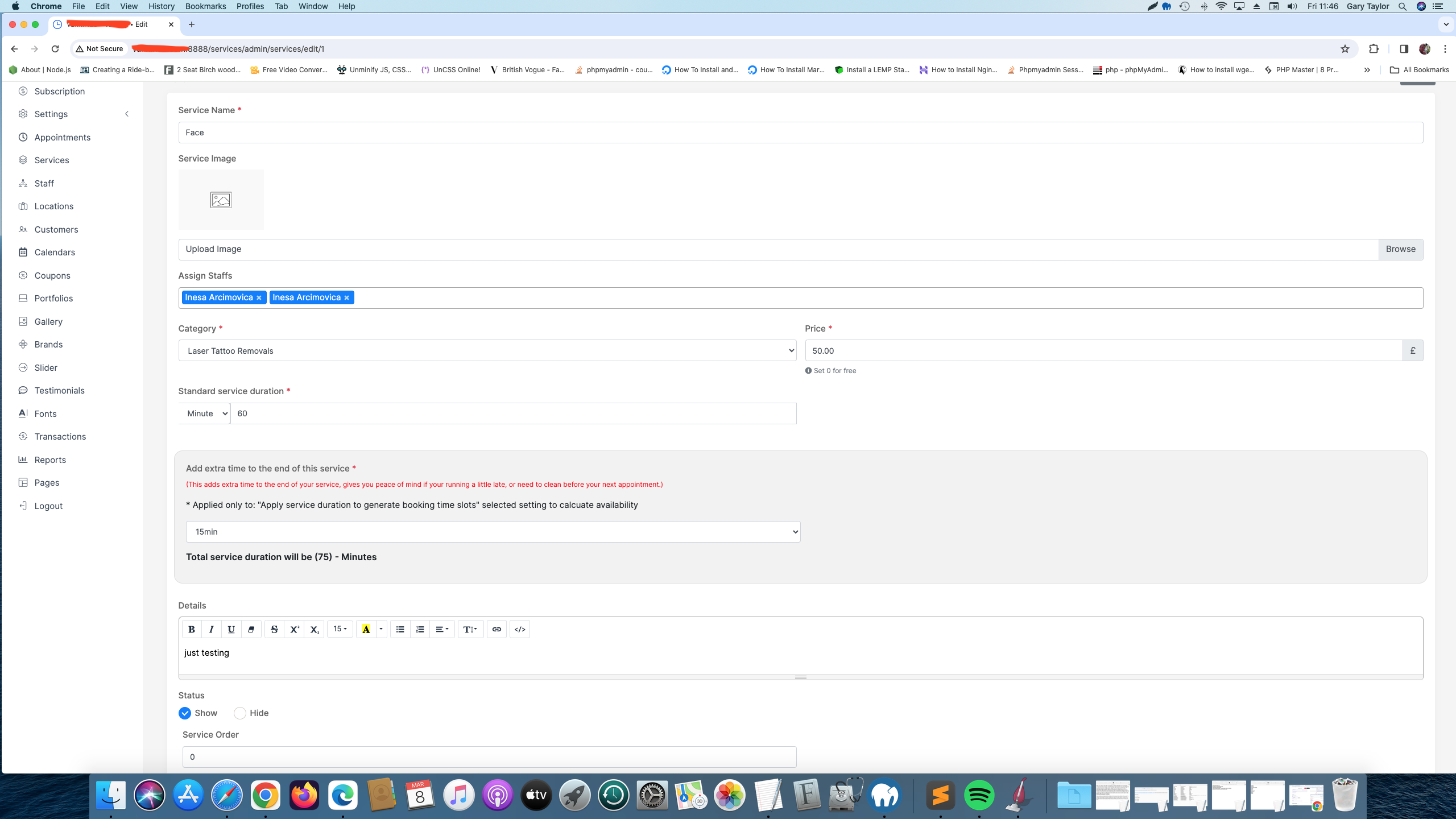Open Services sidebar item
Image resolution: width=1456 pixels, height=819 pixels.
(x=51, y=160)
